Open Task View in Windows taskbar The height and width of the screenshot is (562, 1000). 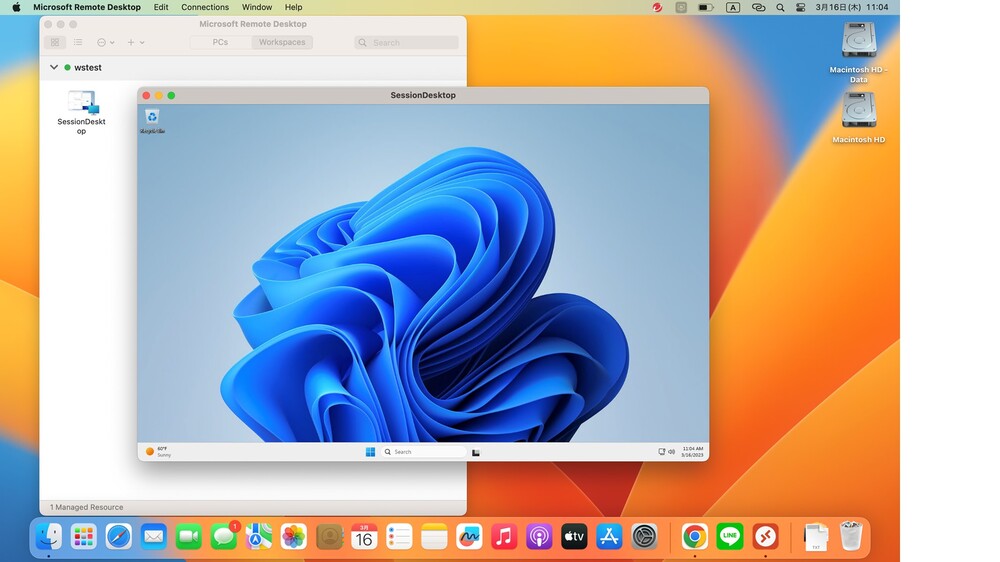point(476,452)
